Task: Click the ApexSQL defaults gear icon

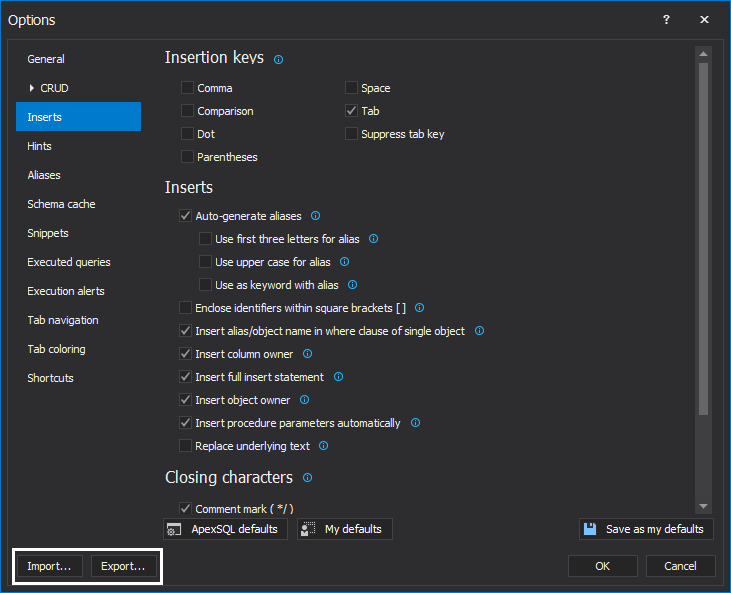Action: pyautogui.click(x=174, y=529)
